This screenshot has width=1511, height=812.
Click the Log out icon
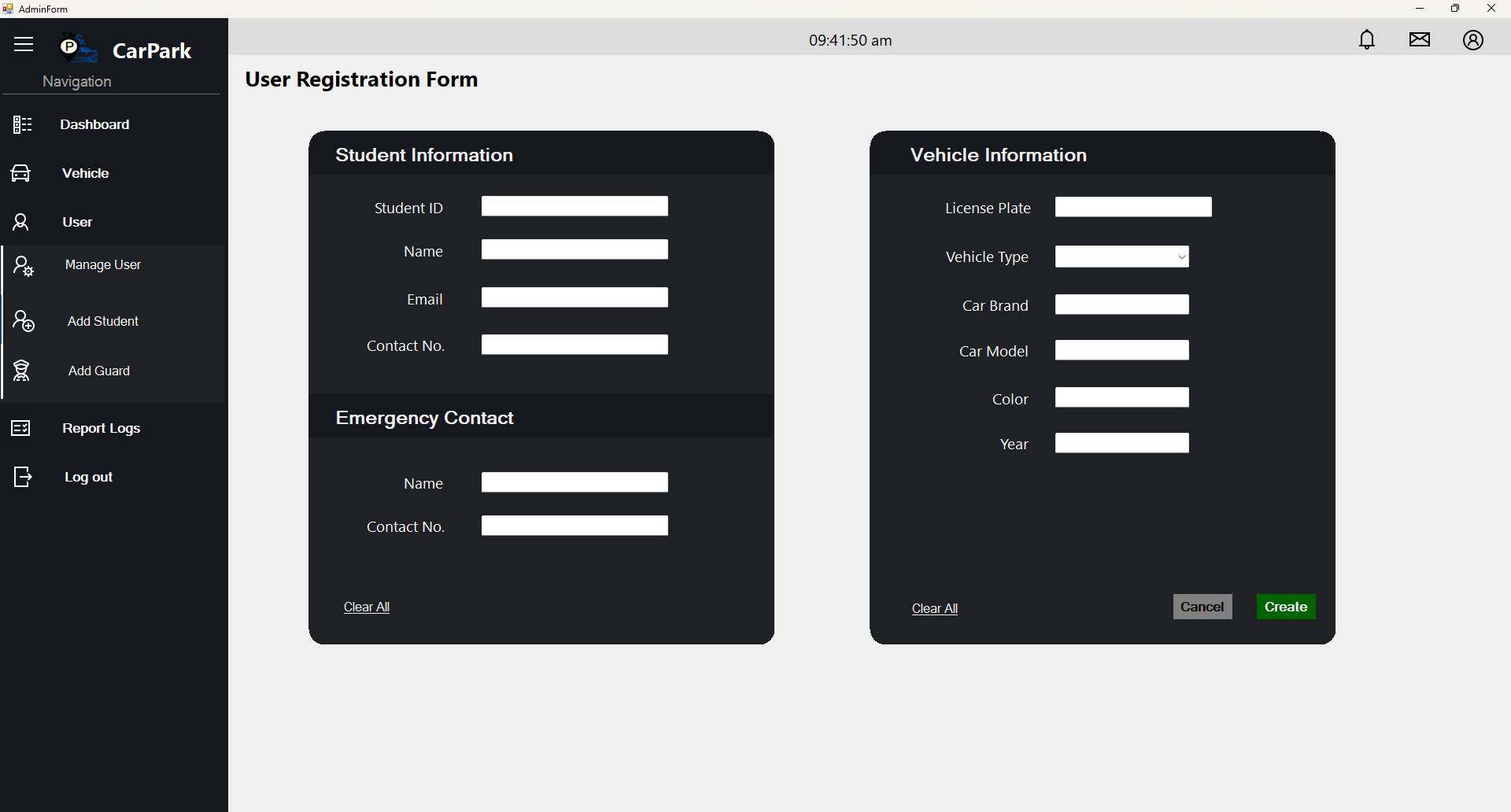(22, 477)
